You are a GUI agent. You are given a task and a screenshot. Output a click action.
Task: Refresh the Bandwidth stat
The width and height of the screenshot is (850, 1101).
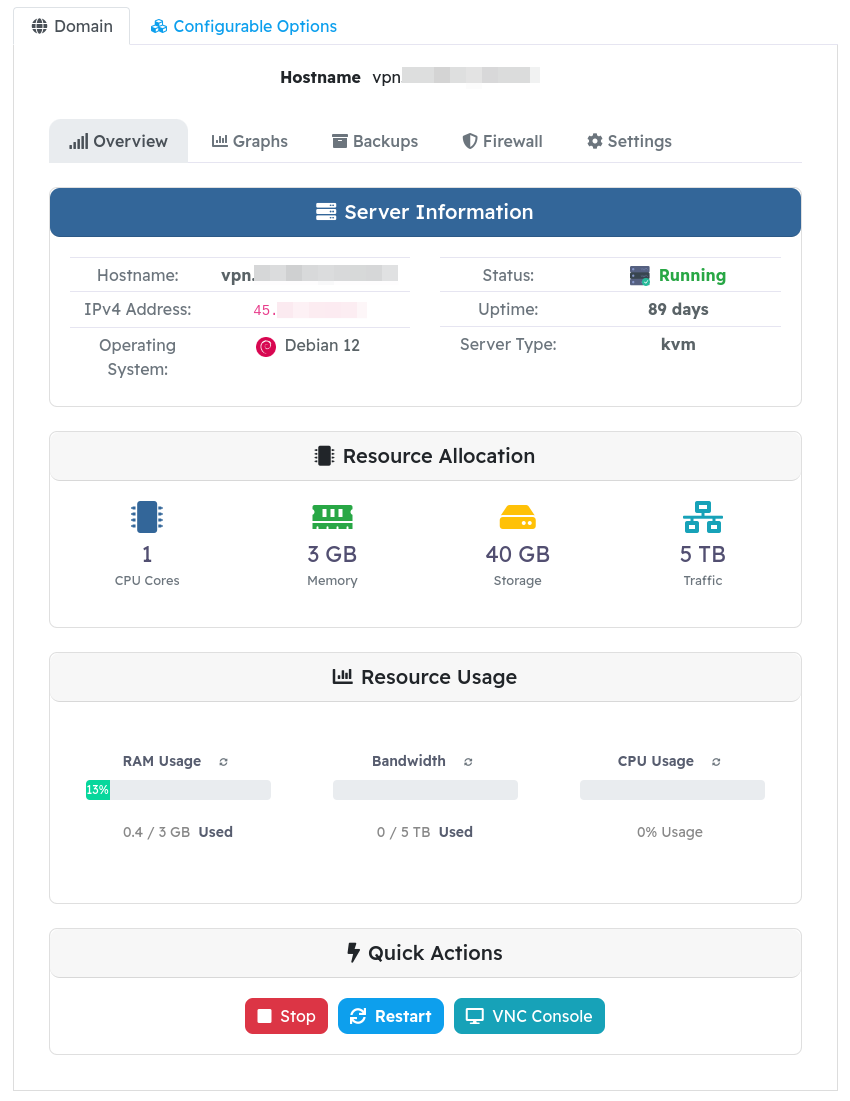(468, 762)
